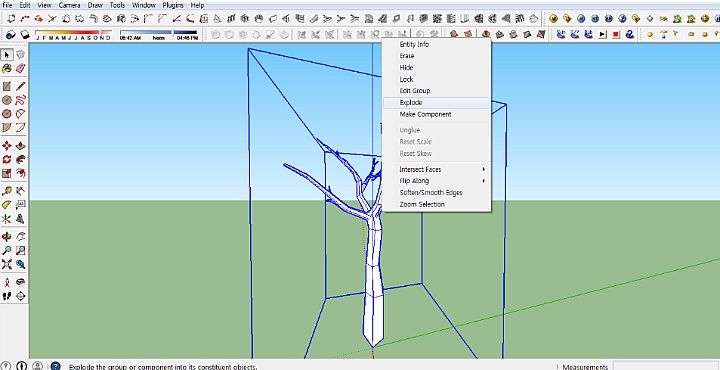This screenshot has height=370, width=720.
Task: Activate the Move tool
Action: tap(7, 146)
